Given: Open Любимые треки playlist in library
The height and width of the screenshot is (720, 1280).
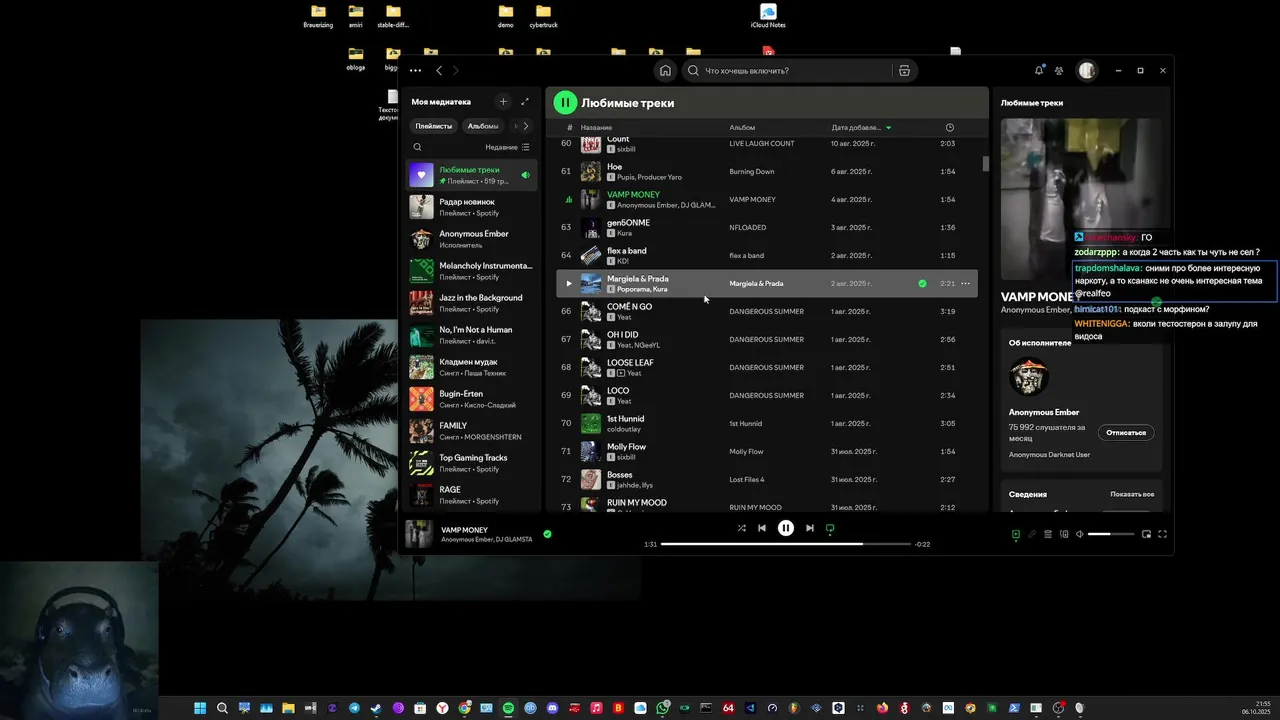Looking at the screenshot, I should 472,175.
